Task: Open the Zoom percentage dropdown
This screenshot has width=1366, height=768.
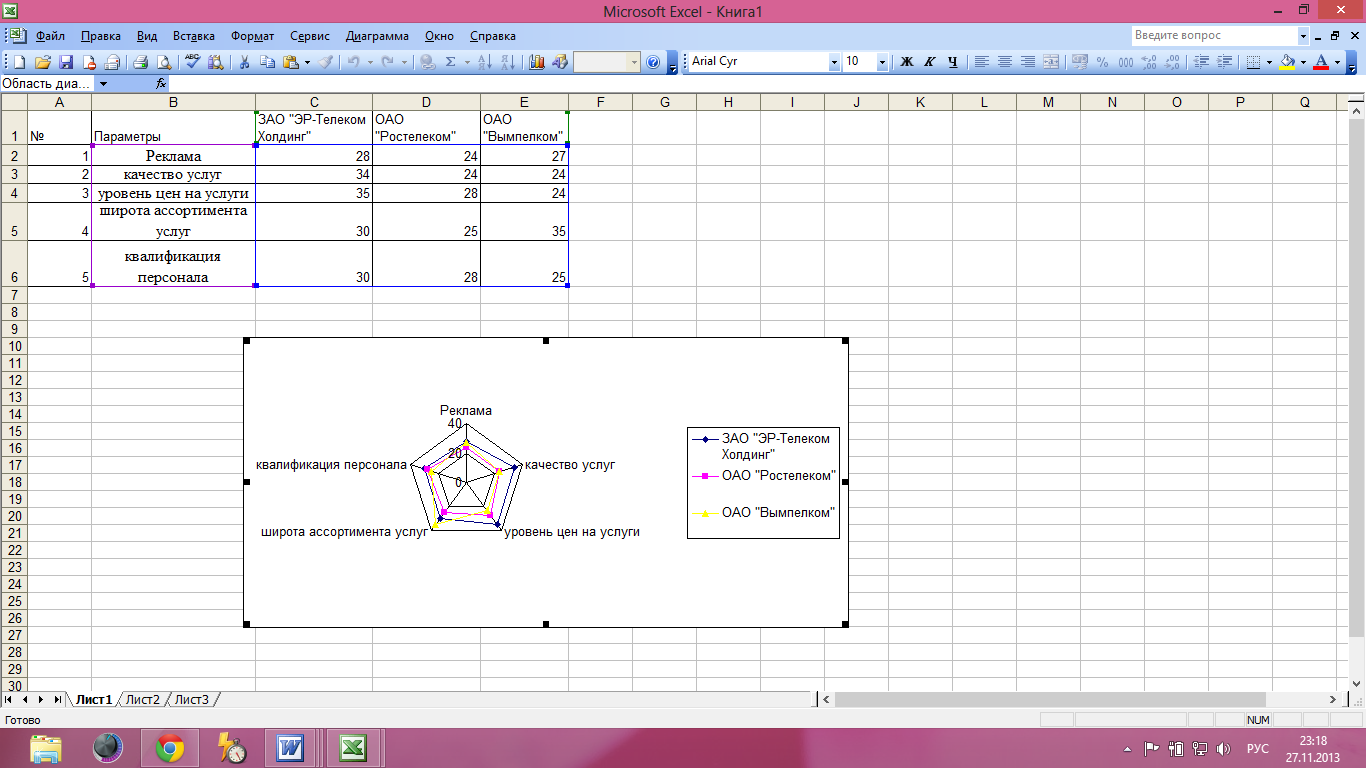Action: [634, 62]
